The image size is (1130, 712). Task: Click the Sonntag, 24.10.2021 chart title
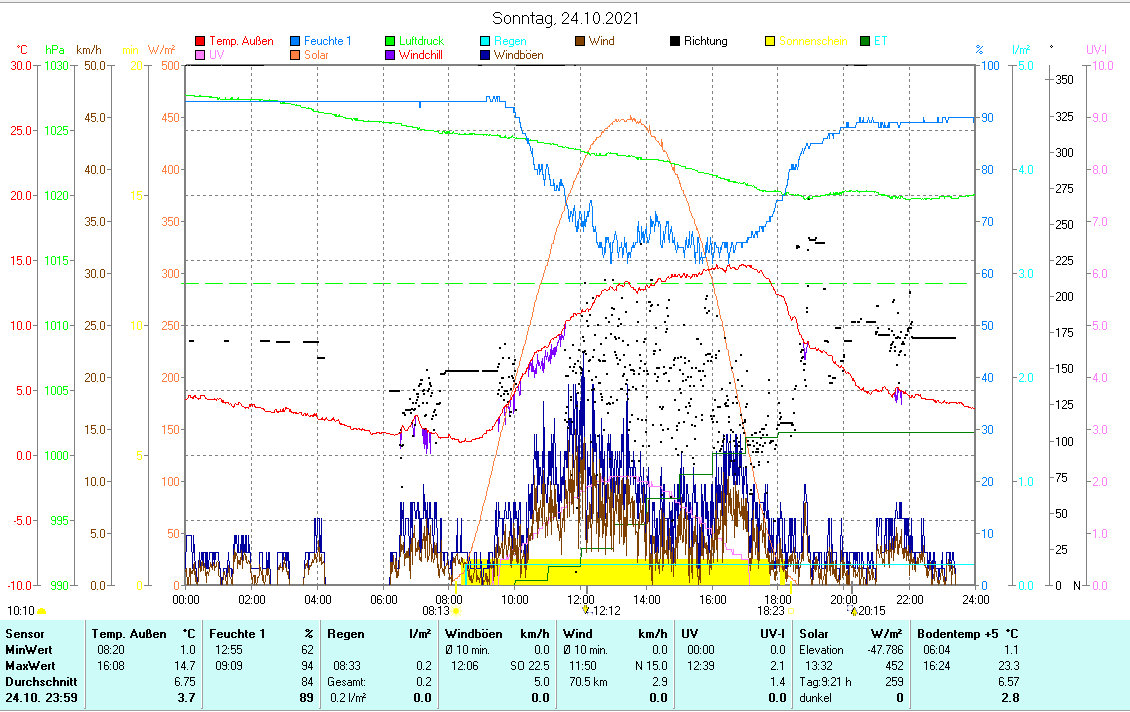point(566,18)
